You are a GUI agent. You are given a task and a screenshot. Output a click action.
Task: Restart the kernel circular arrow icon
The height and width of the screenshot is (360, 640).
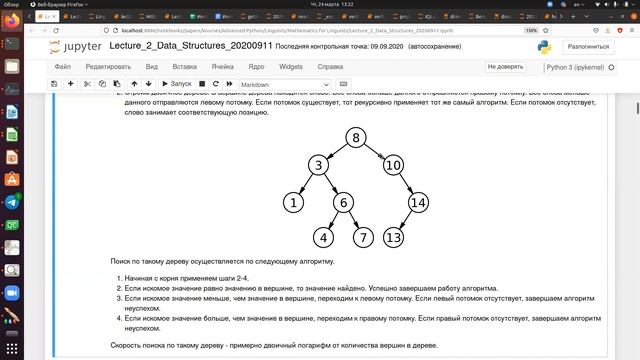tap(216, 84)
